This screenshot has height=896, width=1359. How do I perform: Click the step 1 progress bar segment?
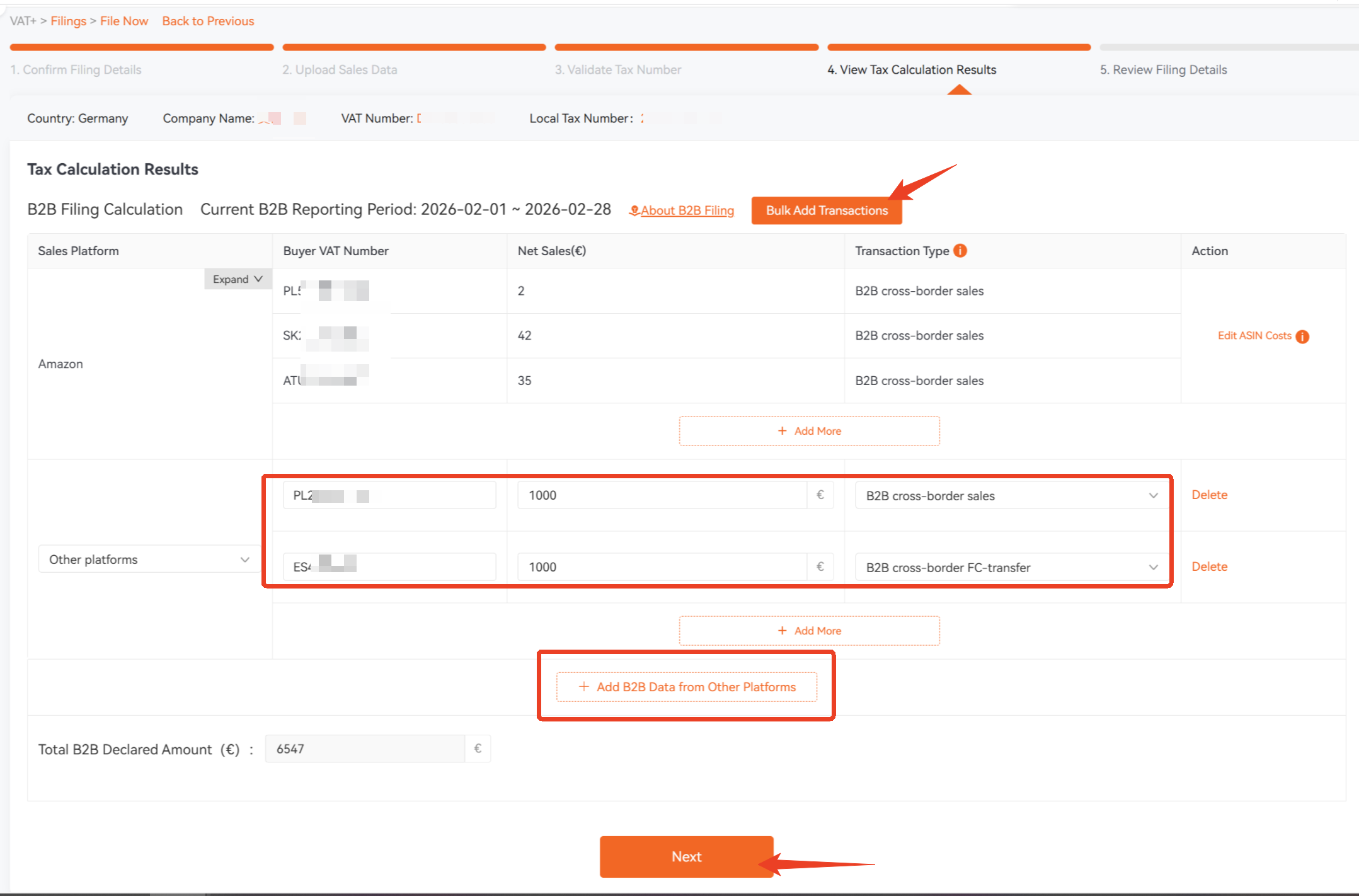pos(142,47)
